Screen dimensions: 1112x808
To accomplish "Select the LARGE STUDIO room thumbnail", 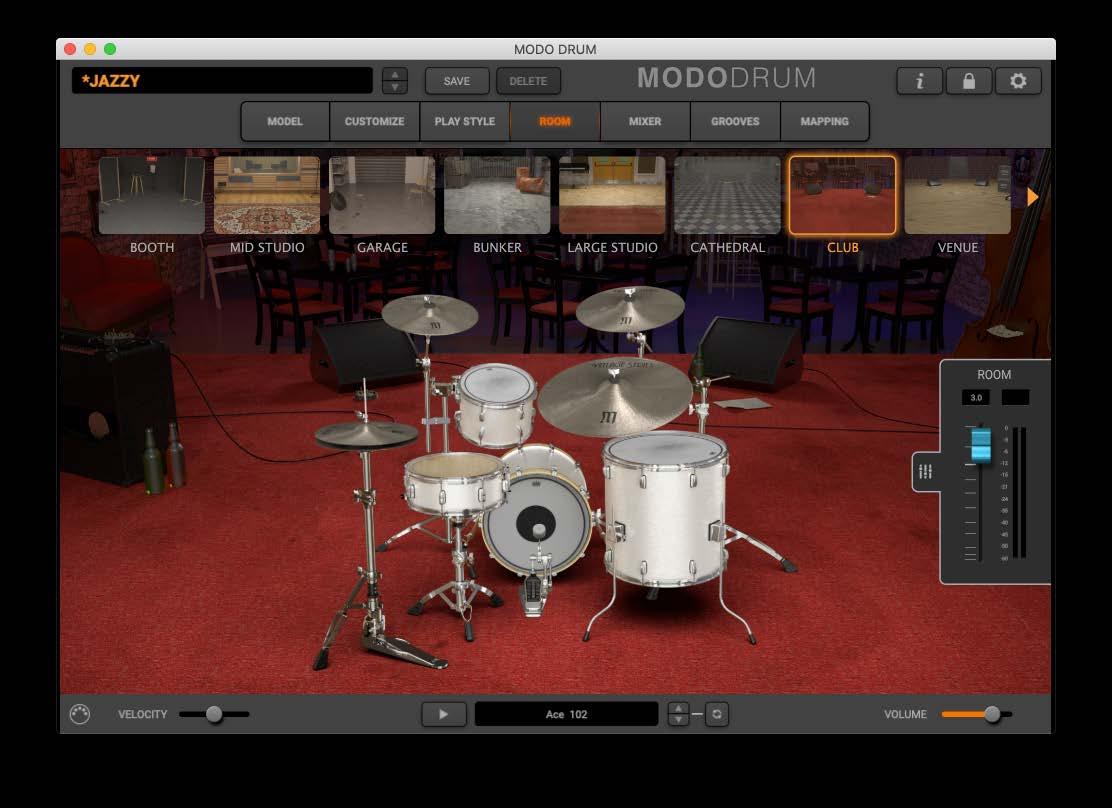I will [x=612, y=195].
